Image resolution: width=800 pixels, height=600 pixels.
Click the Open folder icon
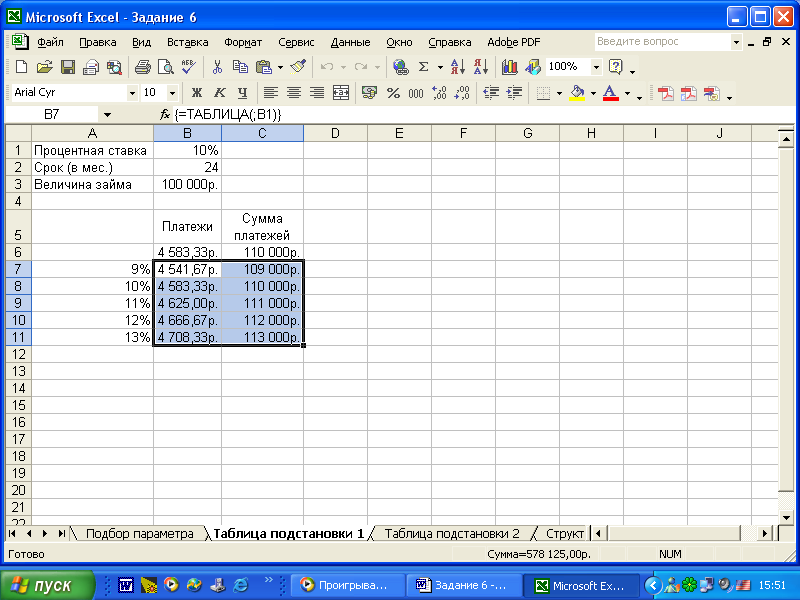coord(44,67)
